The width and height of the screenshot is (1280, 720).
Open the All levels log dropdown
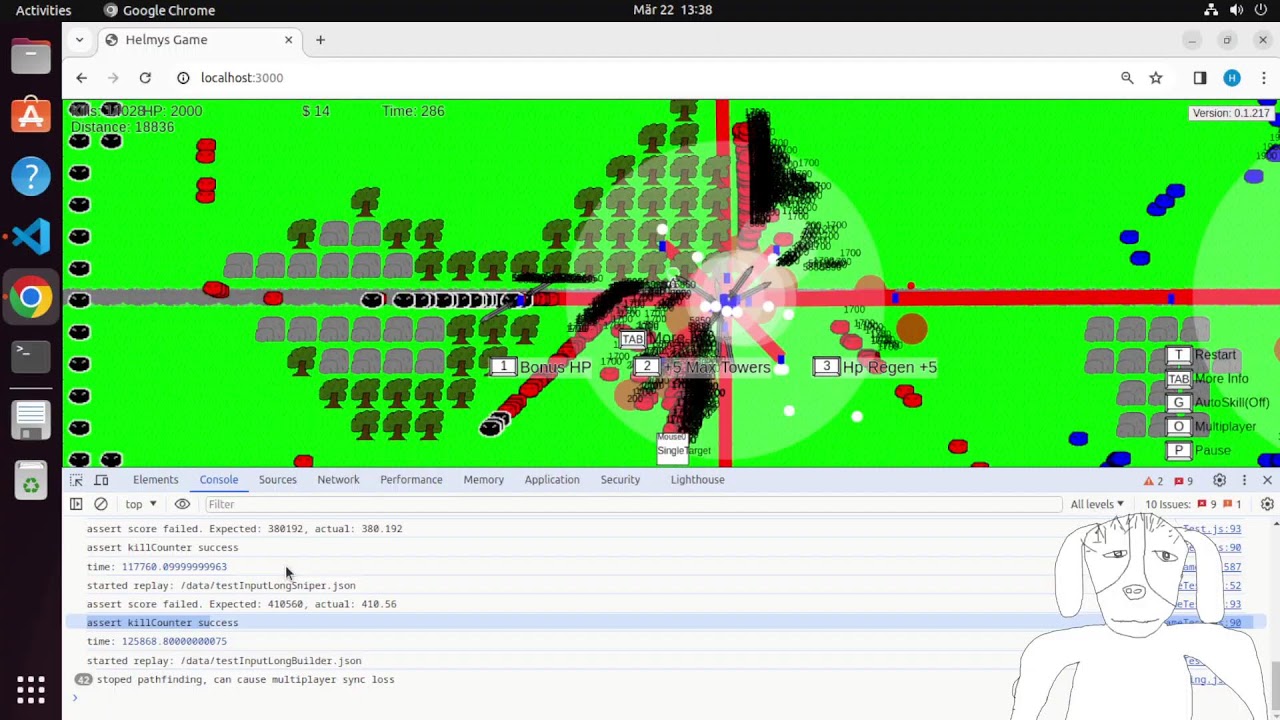pyautogui.click(x=1097, y=504)
